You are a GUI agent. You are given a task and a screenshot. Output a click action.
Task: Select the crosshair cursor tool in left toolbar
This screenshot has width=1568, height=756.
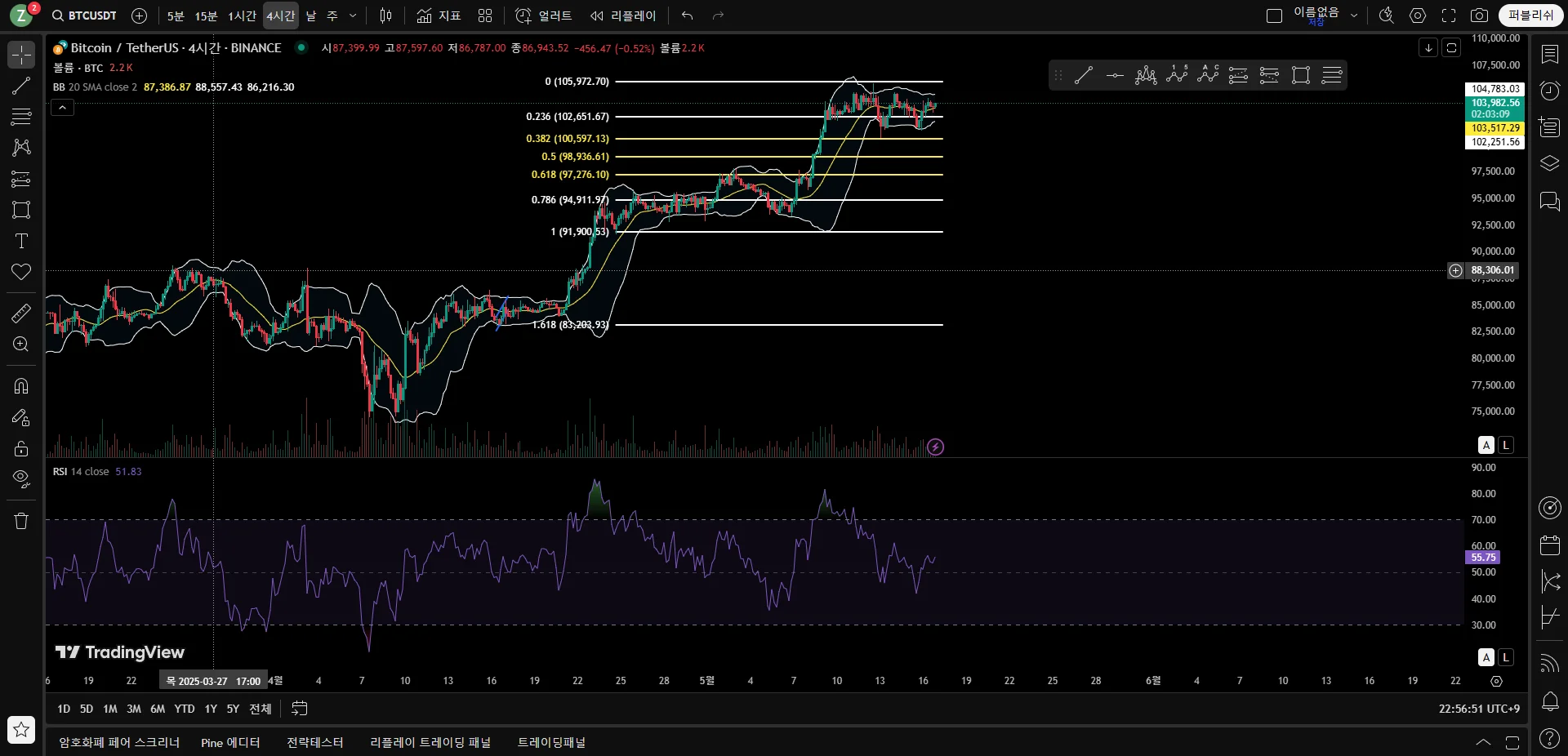pyautogui.click(x=21, y=55)
